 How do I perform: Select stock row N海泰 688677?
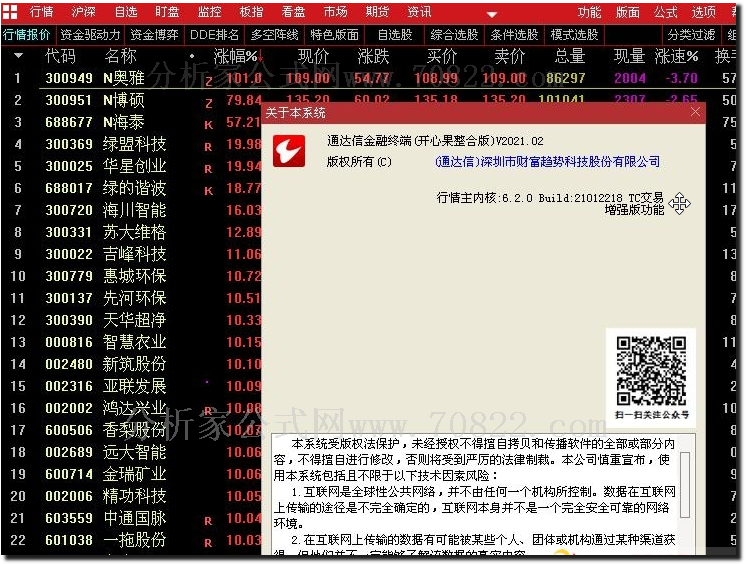coord(132,122)
